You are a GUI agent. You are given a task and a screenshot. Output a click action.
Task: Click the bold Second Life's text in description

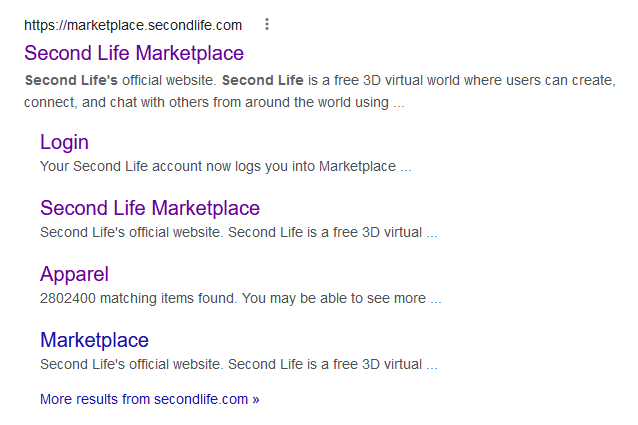click(71, 80)
